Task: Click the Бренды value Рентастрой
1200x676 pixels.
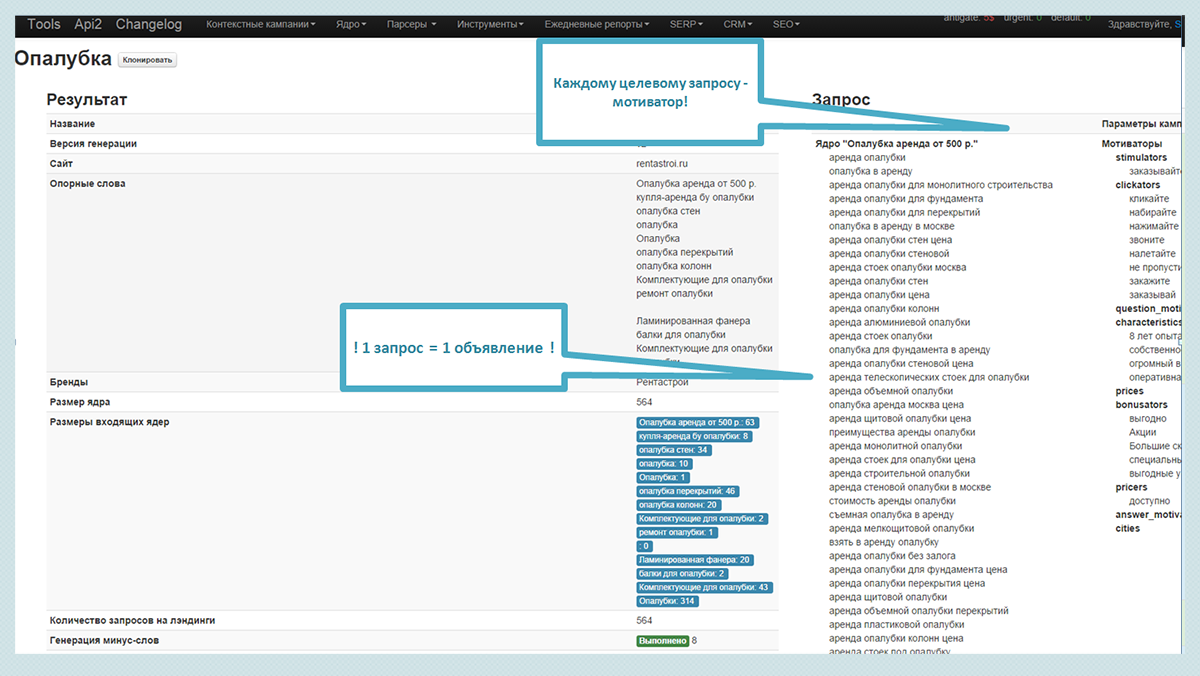Action: click(x=662, y=382)
